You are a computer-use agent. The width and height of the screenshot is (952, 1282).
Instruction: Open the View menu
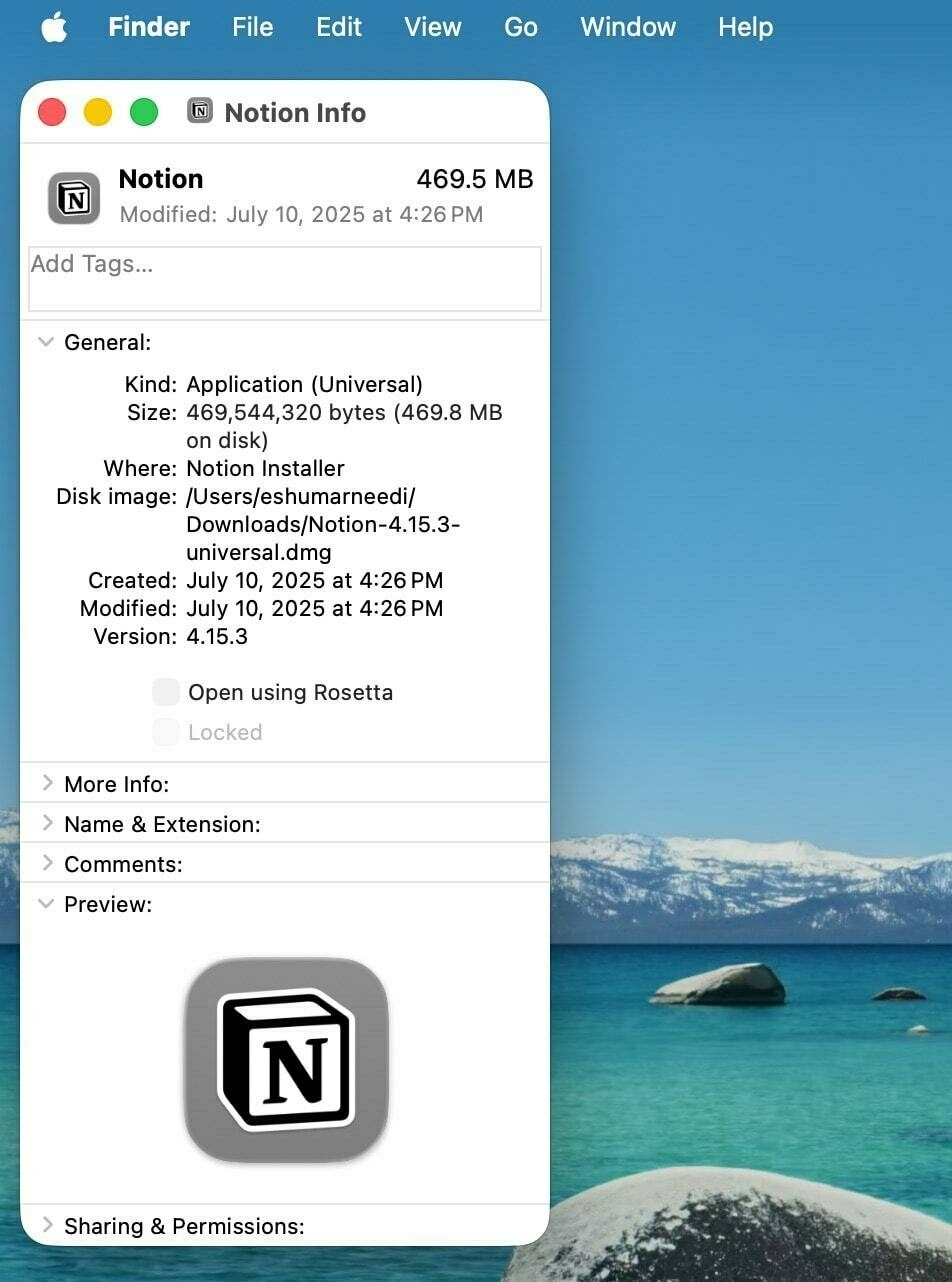[x=433, y=27]
